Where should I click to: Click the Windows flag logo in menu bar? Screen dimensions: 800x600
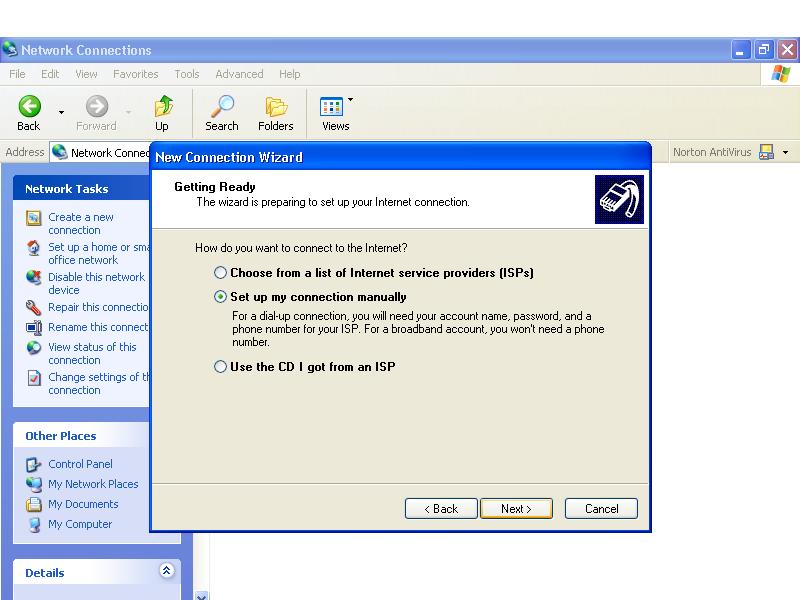click(x=781, y=74)
